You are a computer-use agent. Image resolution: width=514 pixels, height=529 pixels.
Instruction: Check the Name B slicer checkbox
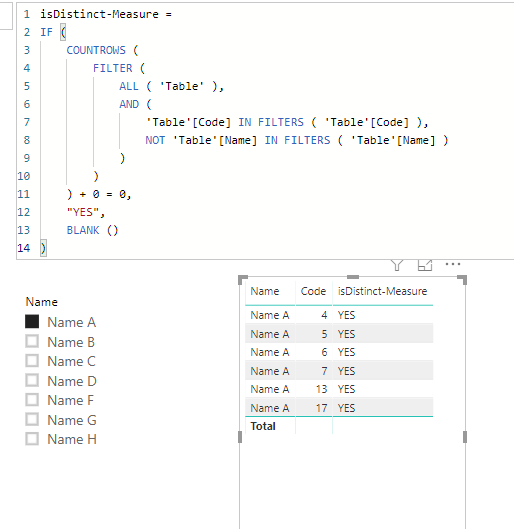pos(32,341)
